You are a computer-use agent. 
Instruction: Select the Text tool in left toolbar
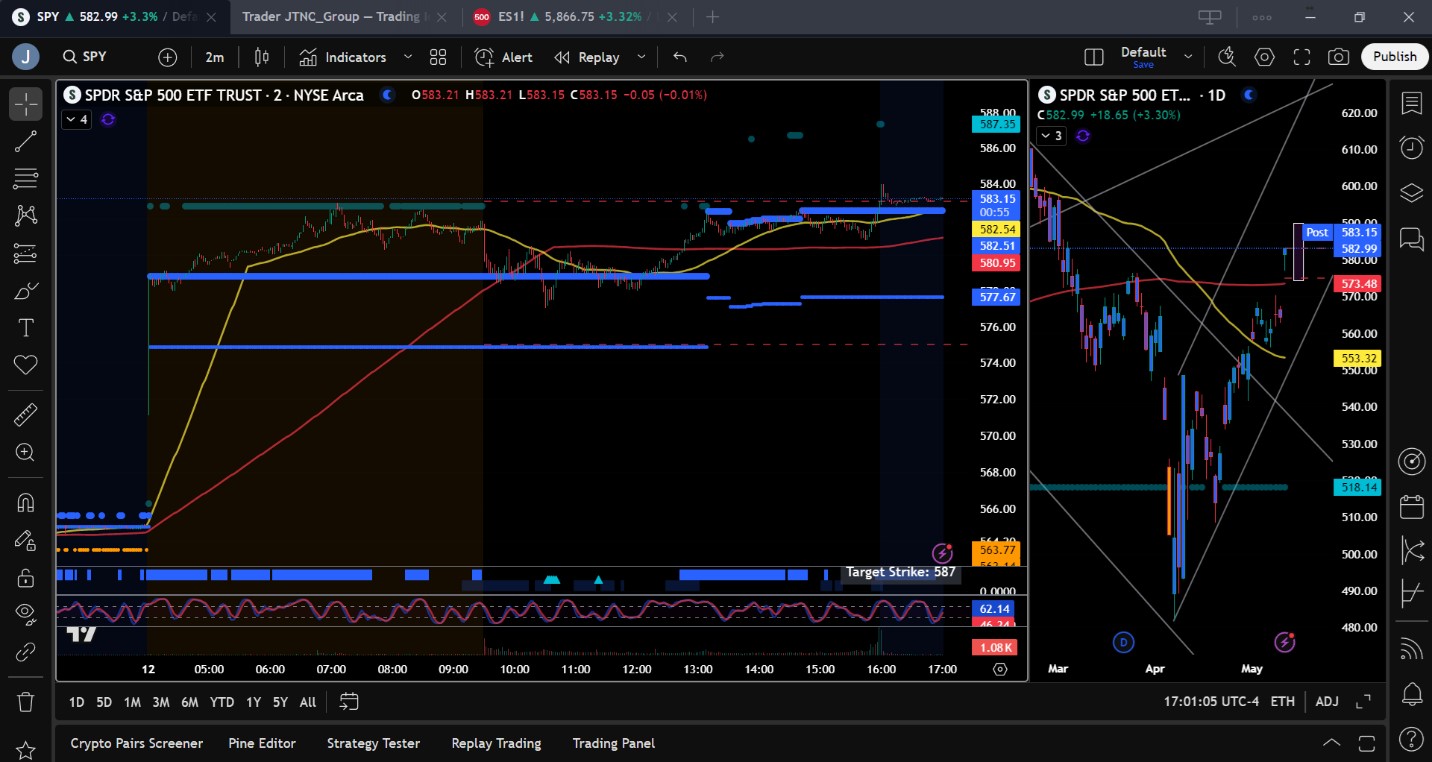25,328
